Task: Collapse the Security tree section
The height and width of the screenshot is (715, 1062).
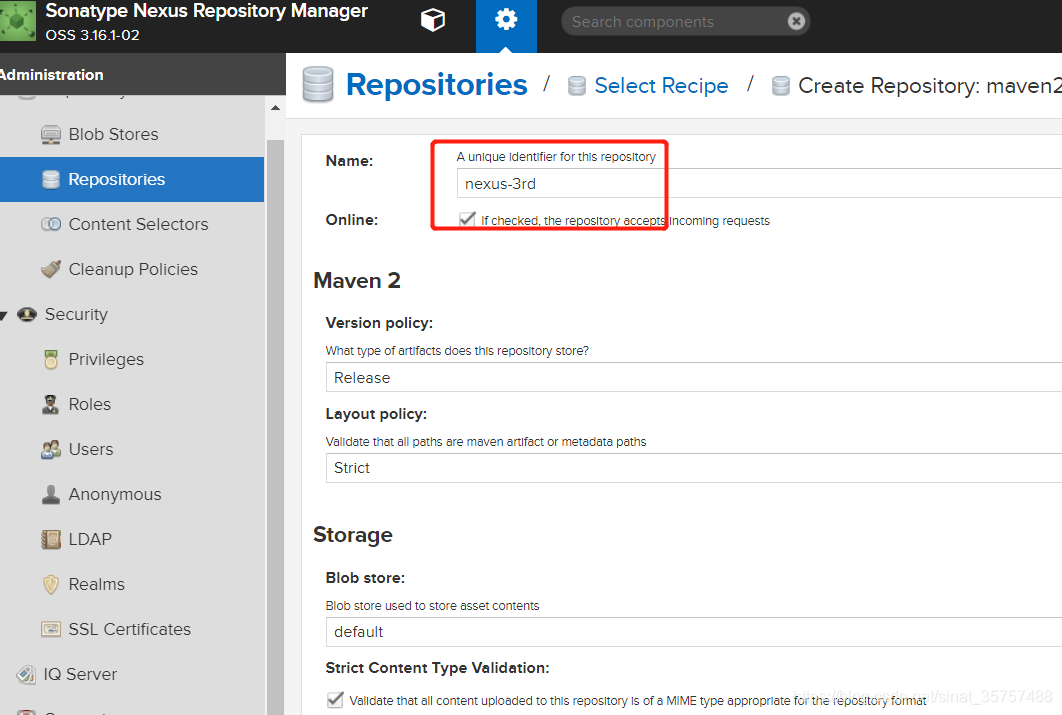Action: pos(4,315)
